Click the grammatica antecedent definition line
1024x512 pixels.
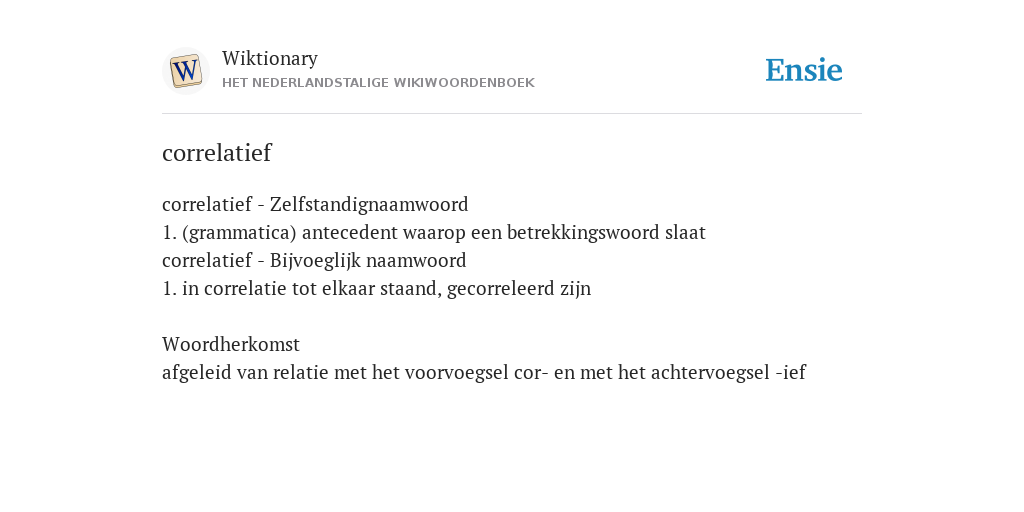(x=434, y=232)
